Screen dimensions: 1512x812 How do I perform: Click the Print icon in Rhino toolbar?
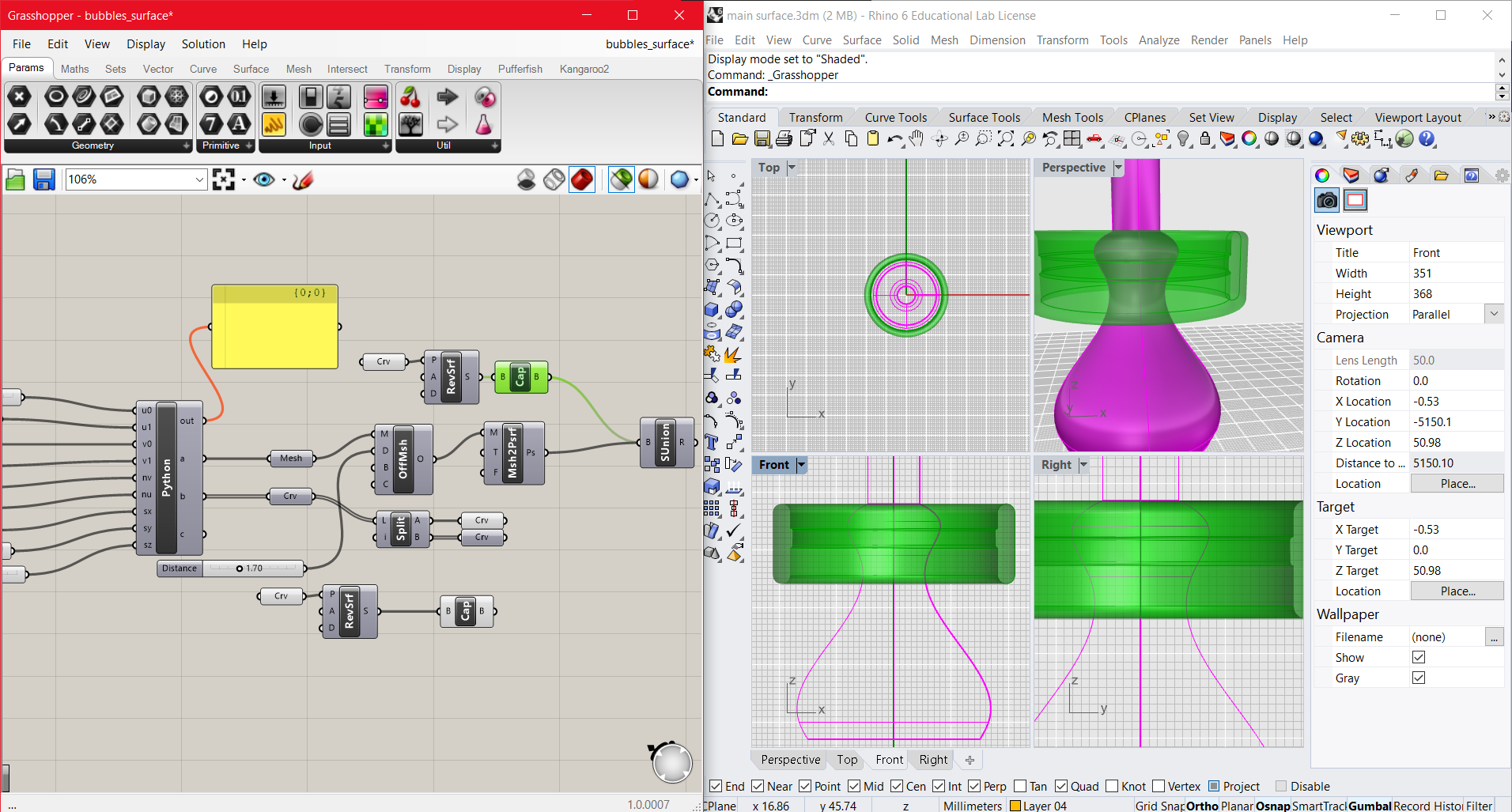784,139
